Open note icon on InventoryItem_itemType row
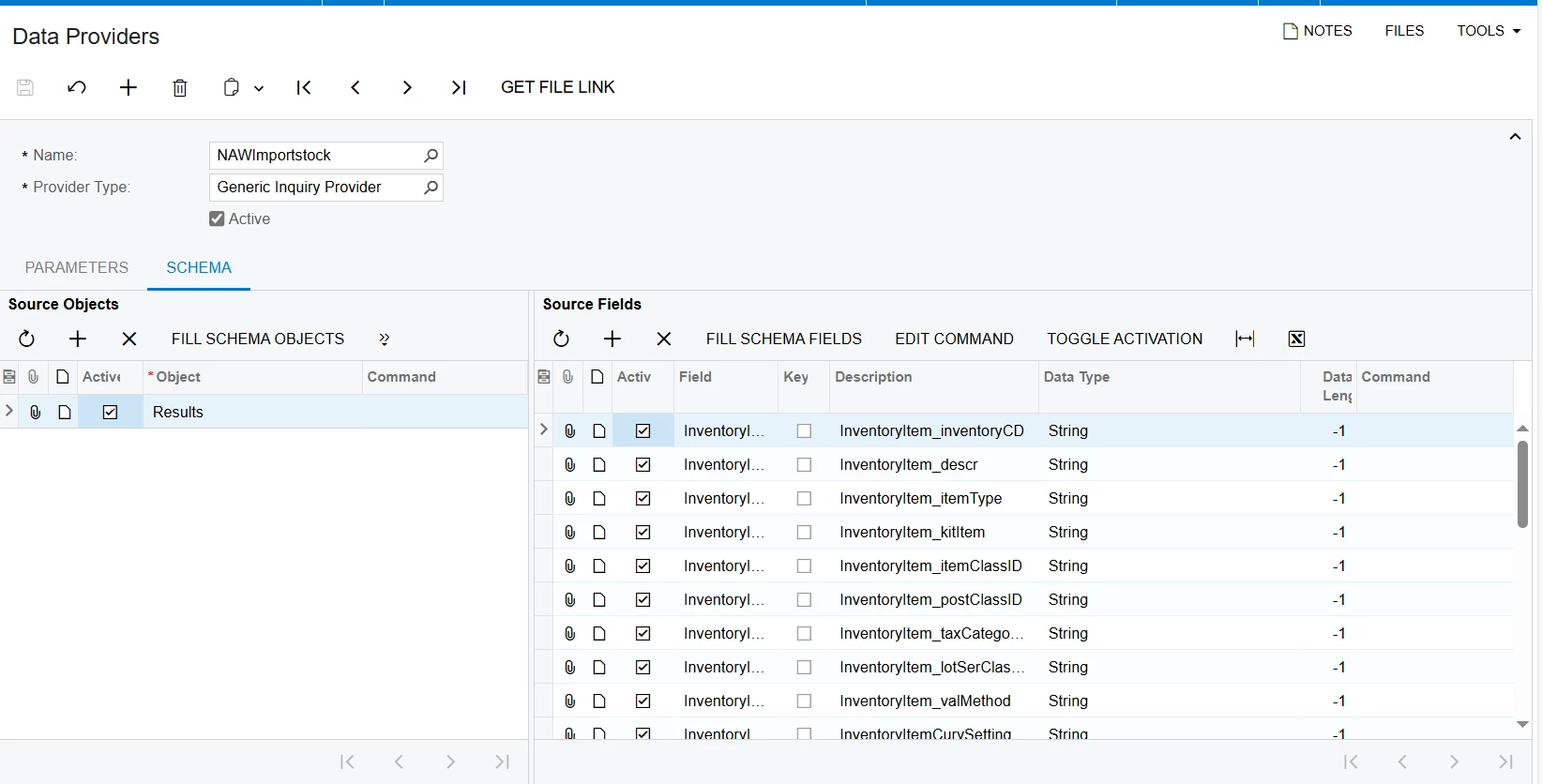 pyautogui.click(x=599, y=498)
